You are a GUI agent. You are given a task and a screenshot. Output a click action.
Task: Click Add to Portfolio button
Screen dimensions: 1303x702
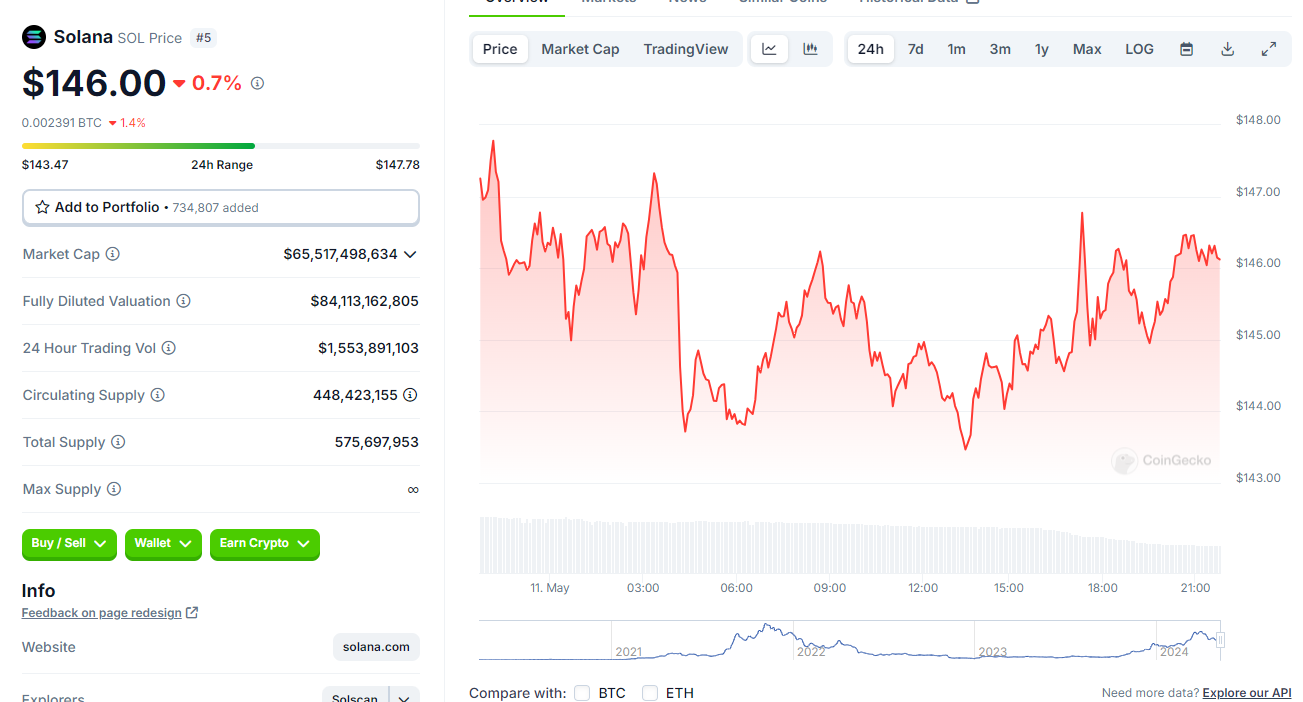[x=221, y=207]
